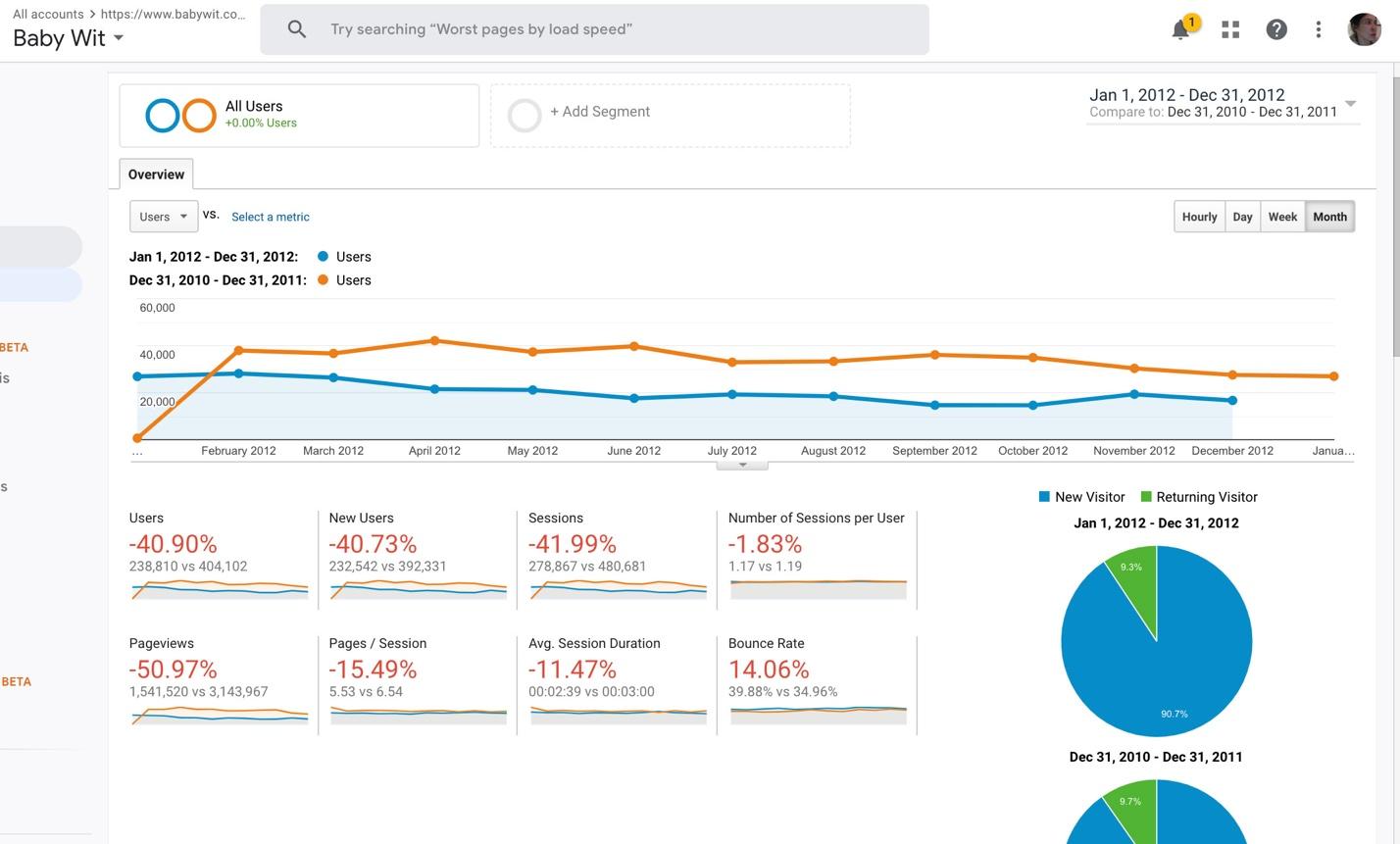Click the Add Segment circle icon

click(525, 116)
